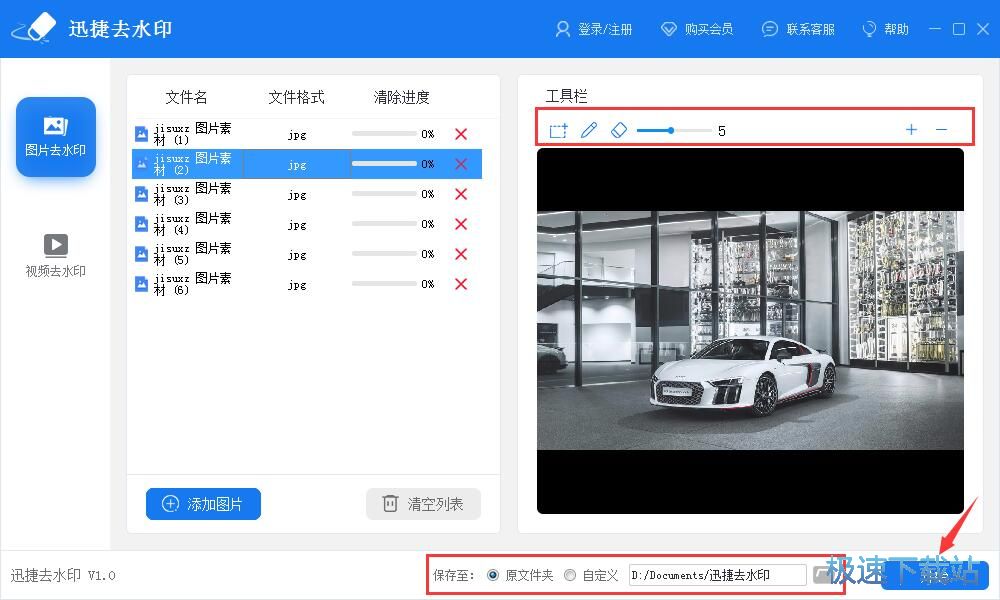Screen dimensions: 1000x600
Task: Select 图片素材(4) in the file list
Action: coord(200,223)
